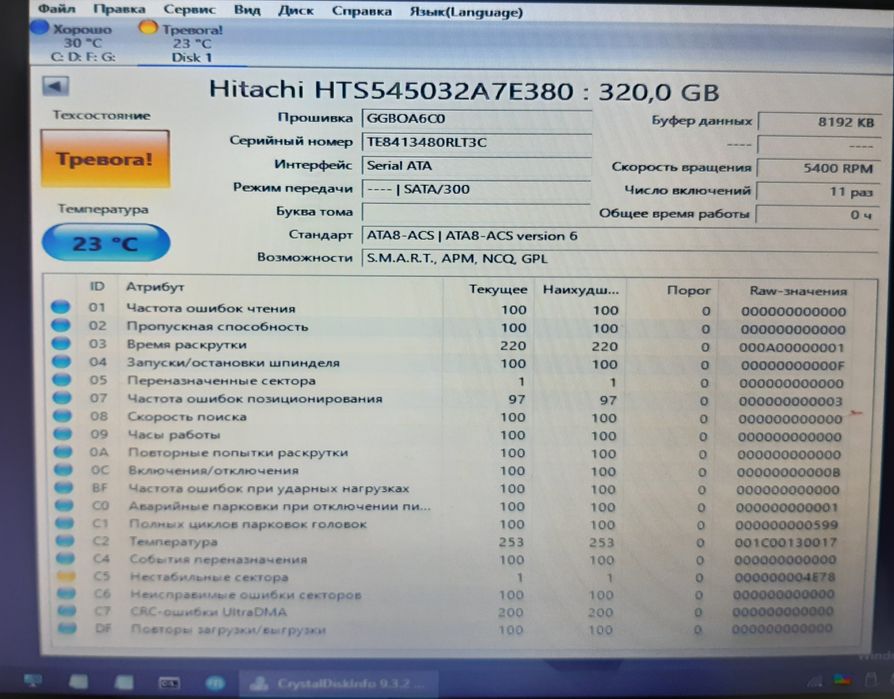Image resolution: width=894 pixels, height=699 pixels.
Task: Click status icon for attribute 07 seek errors
Action: [x=62, y=397]
